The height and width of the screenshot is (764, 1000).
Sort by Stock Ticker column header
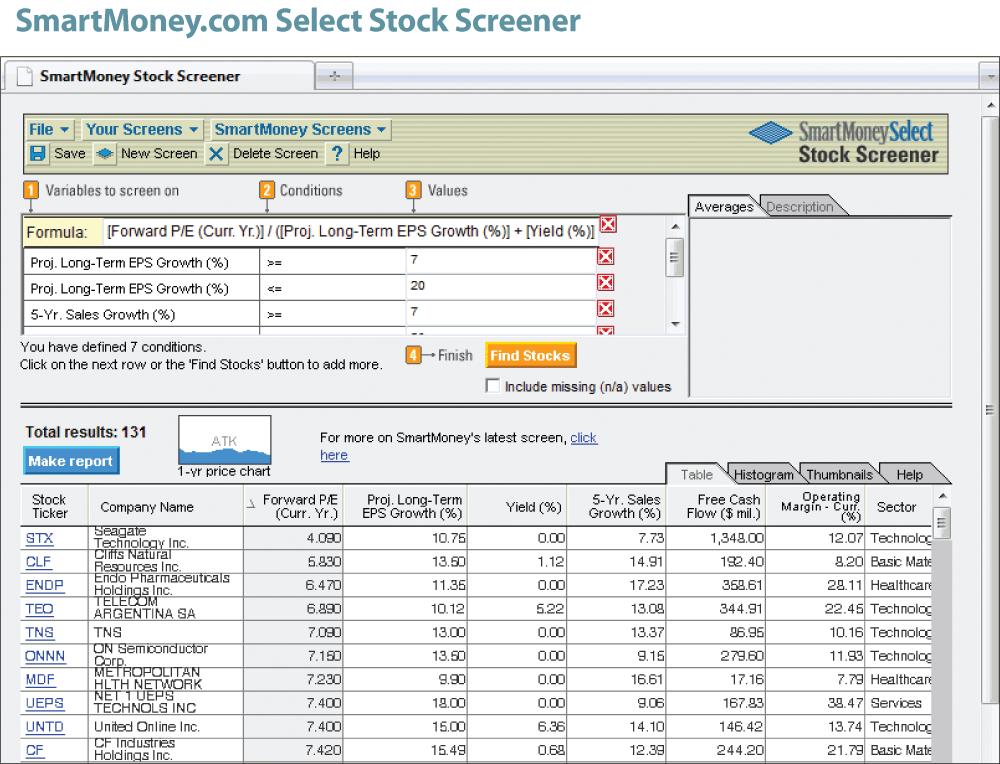coord(54,507)
